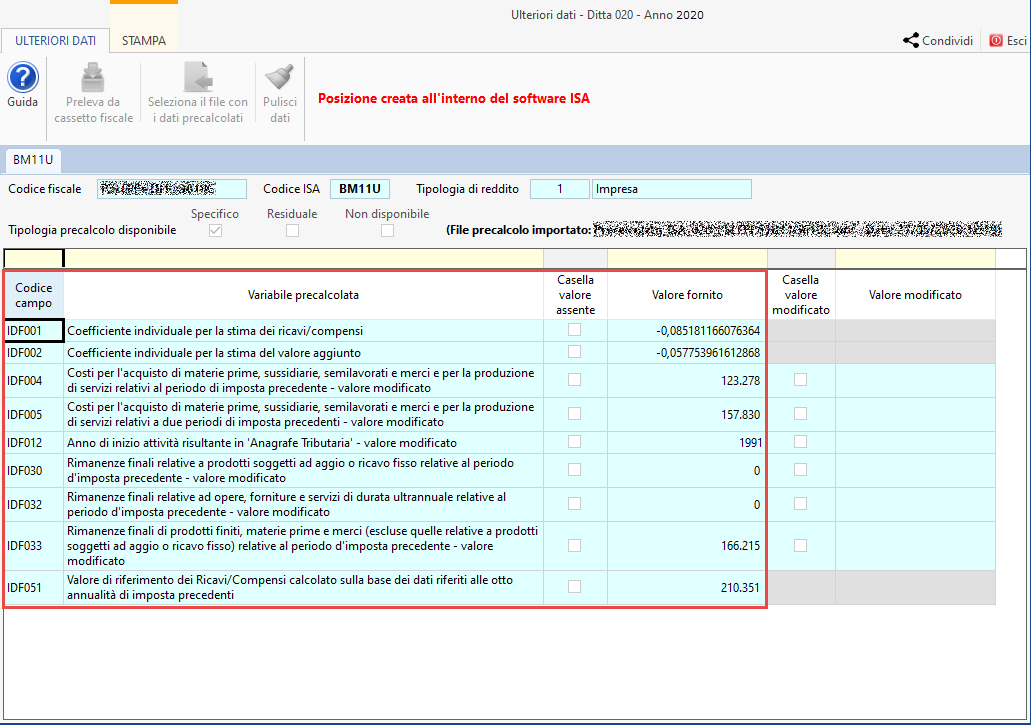Click Valore modificato cell for IDF004
The width and height of the screenshot is (1031, 725).
pos(915,381)
